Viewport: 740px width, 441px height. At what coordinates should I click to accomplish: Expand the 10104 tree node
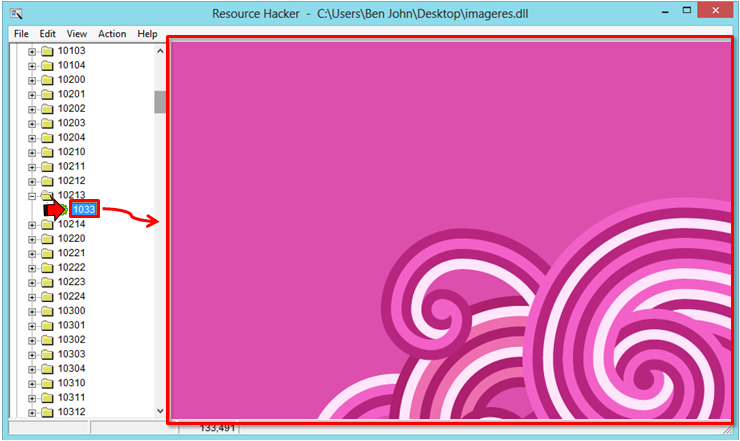point(32,65)
